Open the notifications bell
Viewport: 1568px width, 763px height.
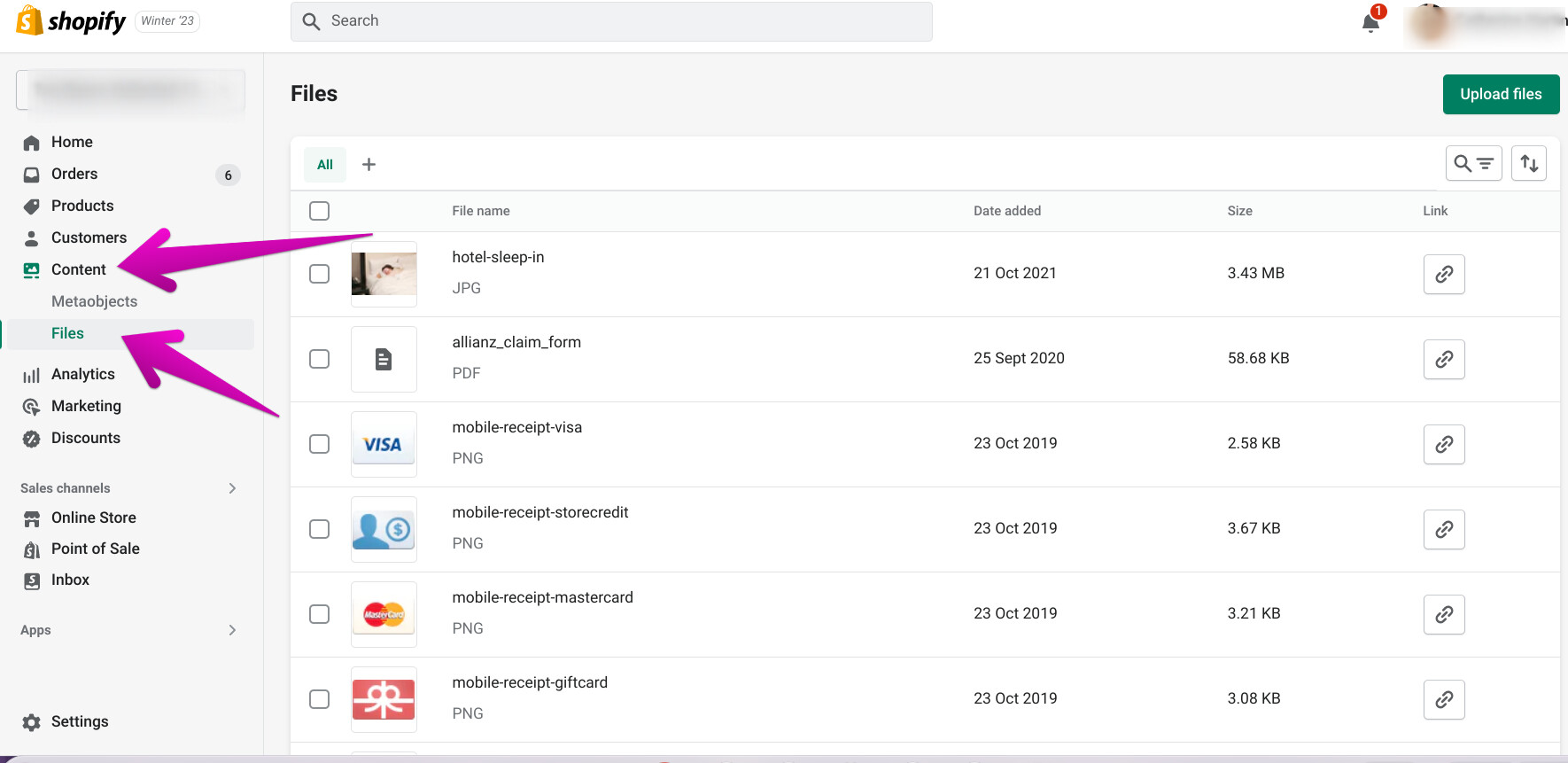point(1370,22)
